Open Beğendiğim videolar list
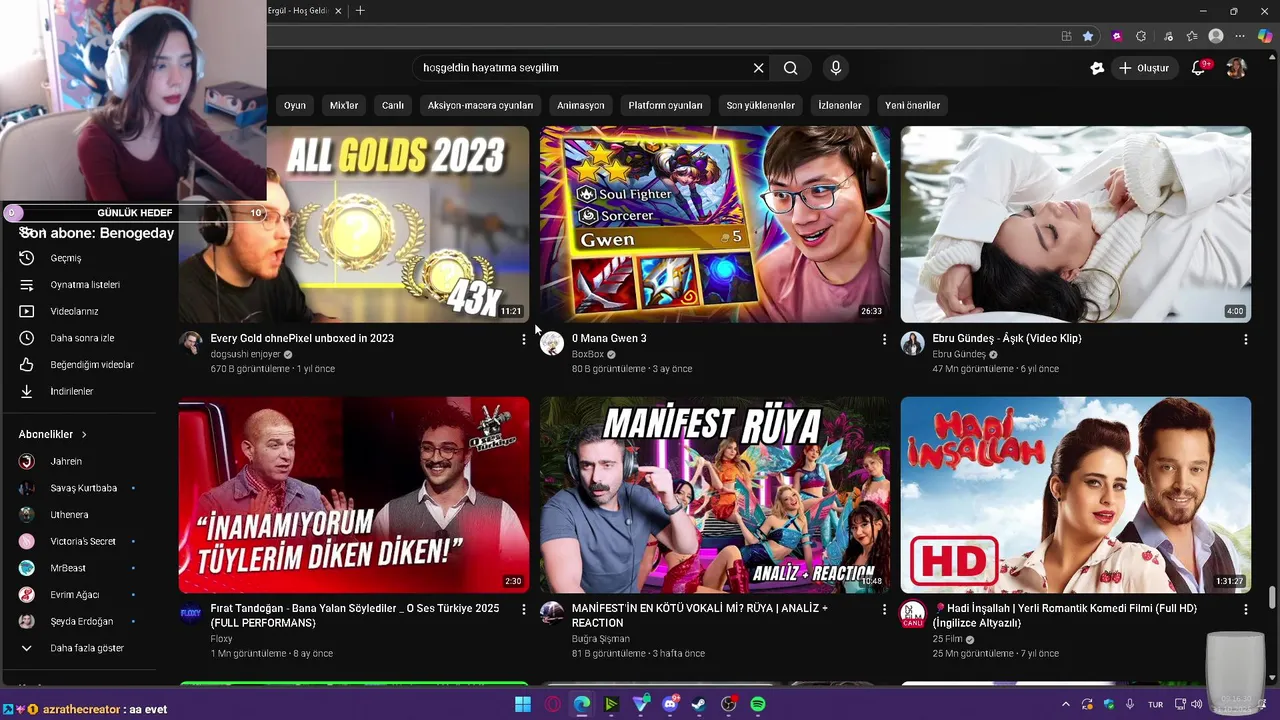1280x720 pixels. [x=92, y=365]
